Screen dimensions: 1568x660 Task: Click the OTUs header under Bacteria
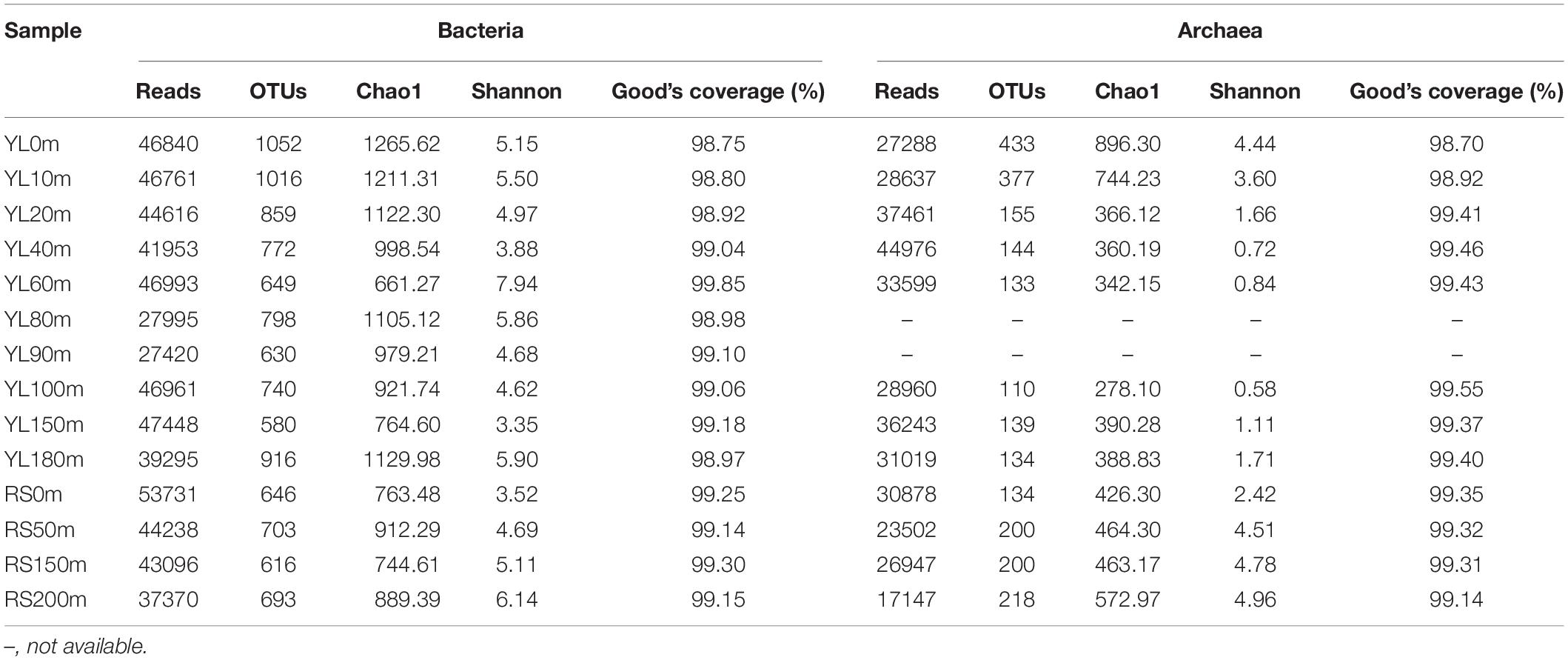click(x=278, y=91)
